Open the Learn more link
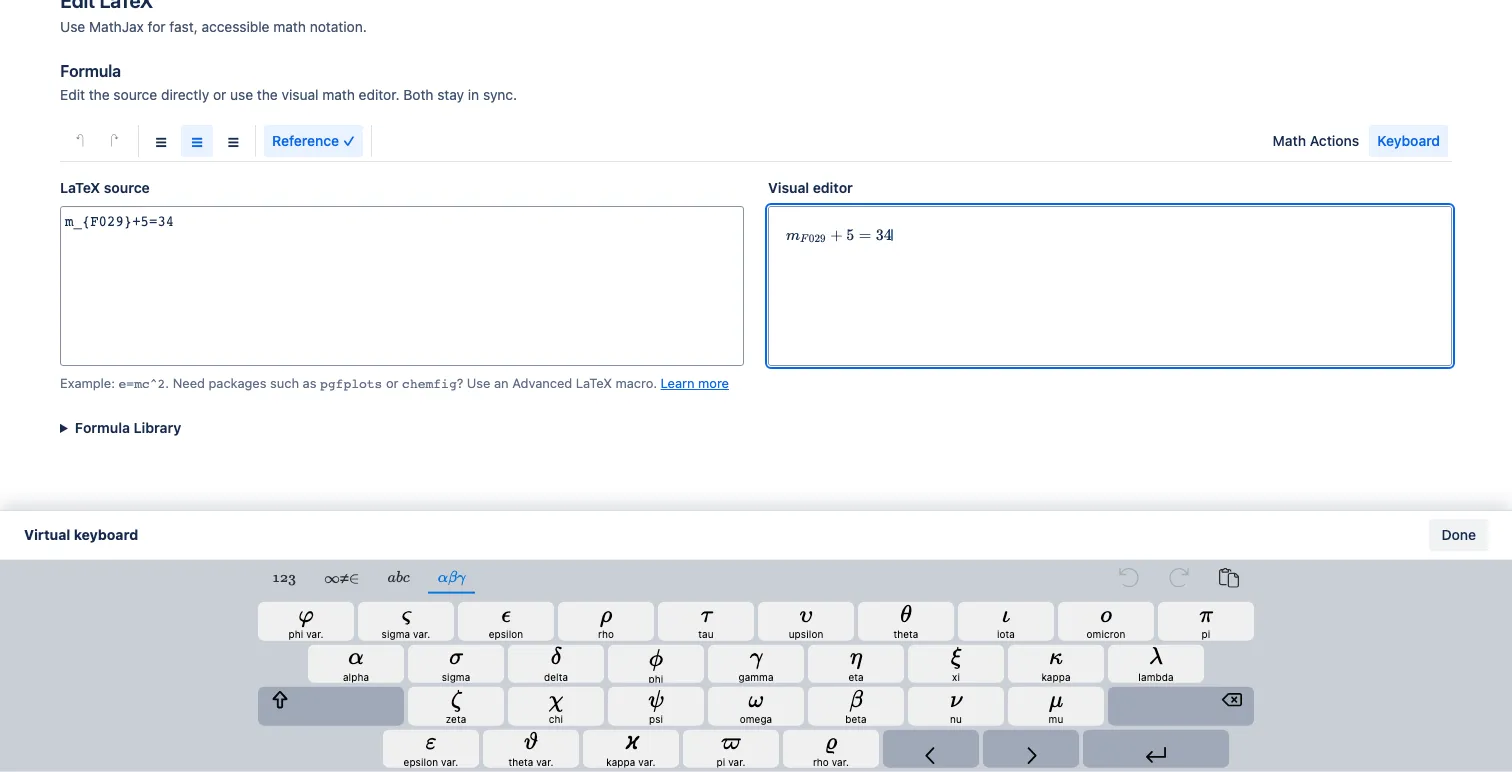This screenshot has width=1512, height=772. point(694,384)
